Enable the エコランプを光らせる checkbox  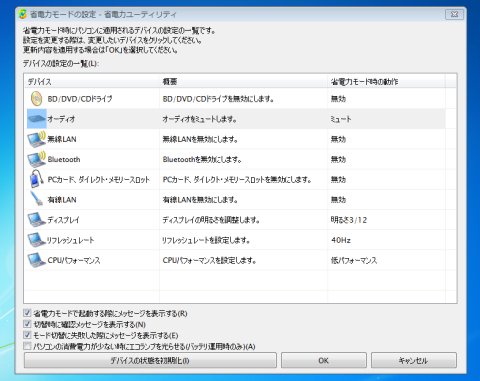27,346
